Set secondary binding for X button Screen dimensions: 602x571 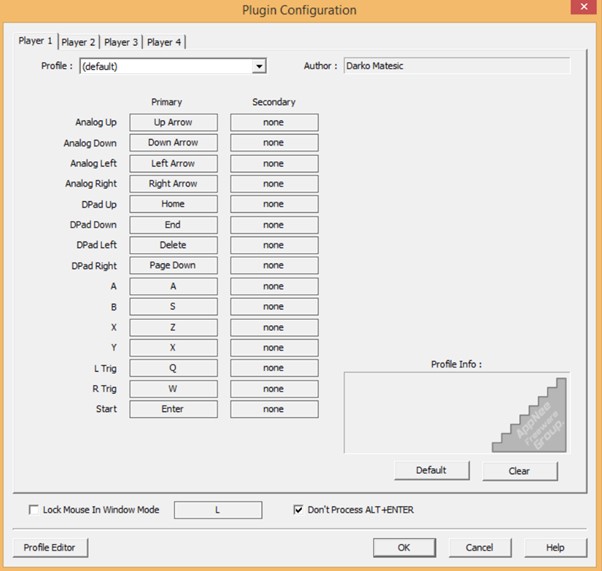pos(274,328)
